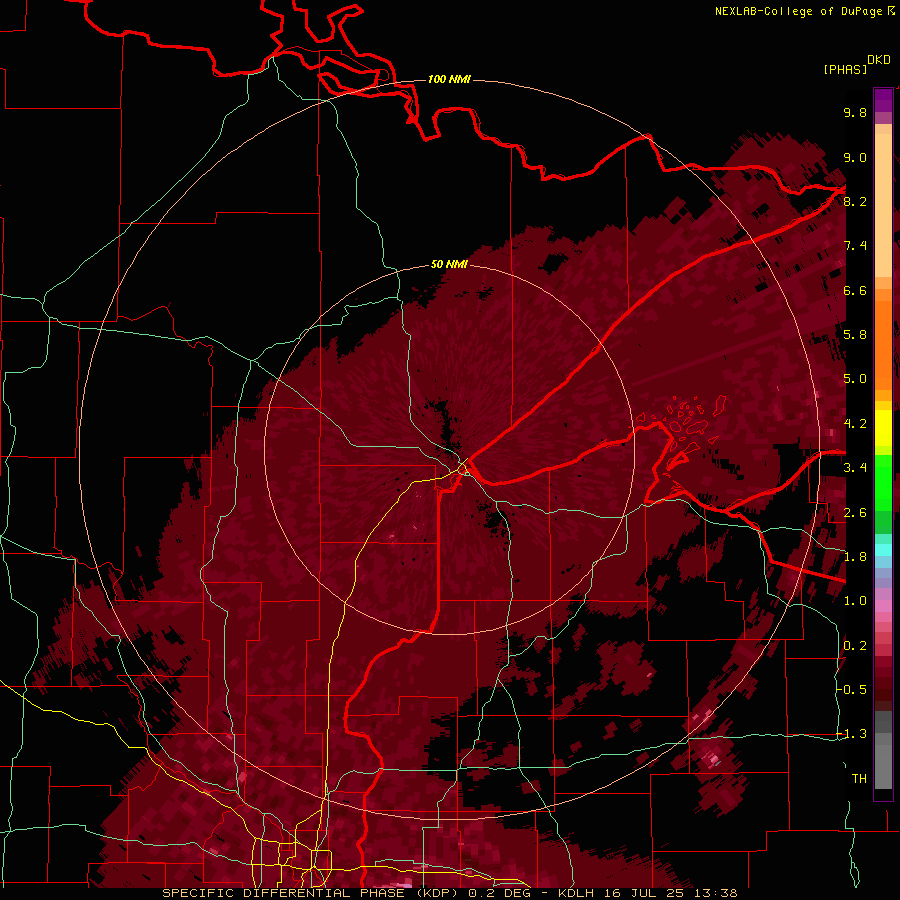Click the 1.8 legend value
The width and height of the screenshot is (900, 900).
[x=855, y=557]
